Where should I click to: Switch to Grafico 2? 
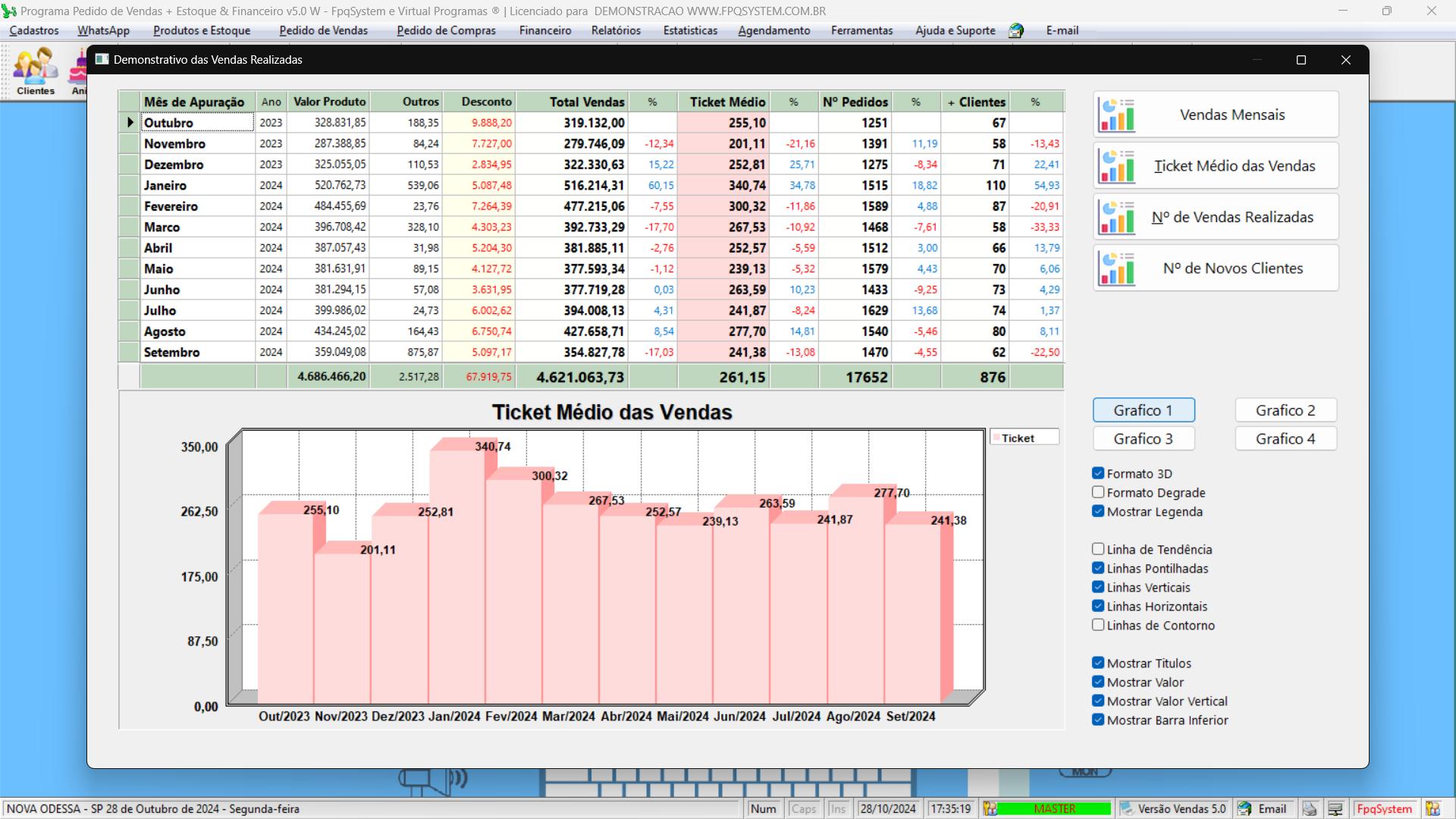tap(1285, 410)
